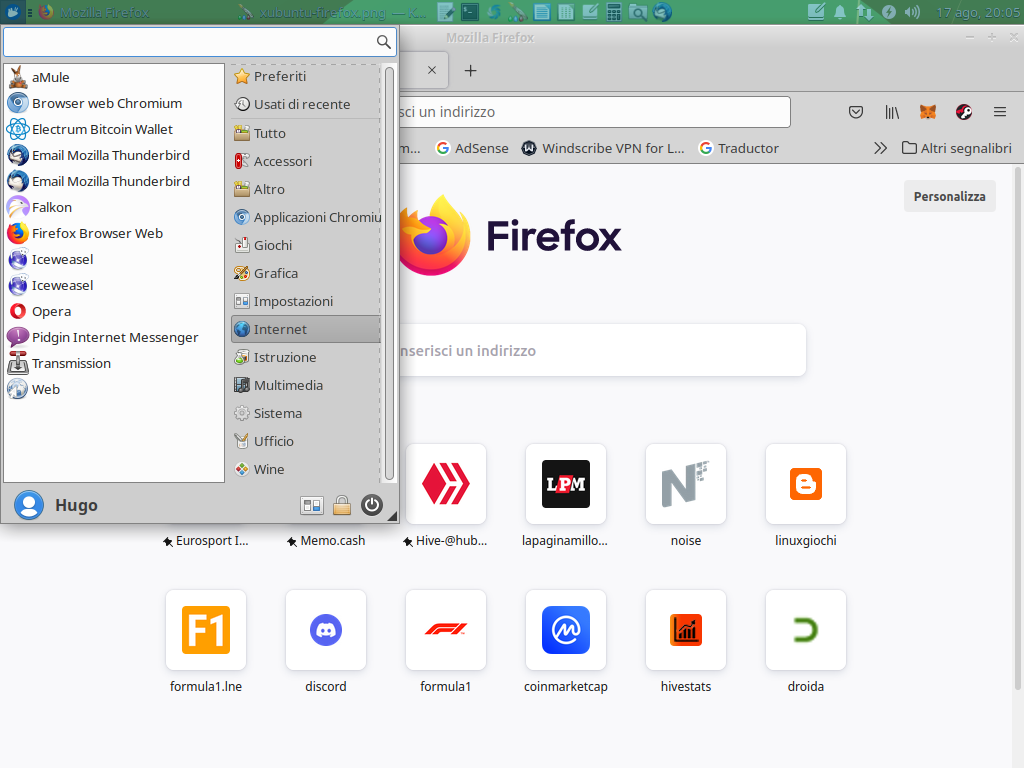Start the Falkon browser
The image size is (1024, 768).
[114, 207]
